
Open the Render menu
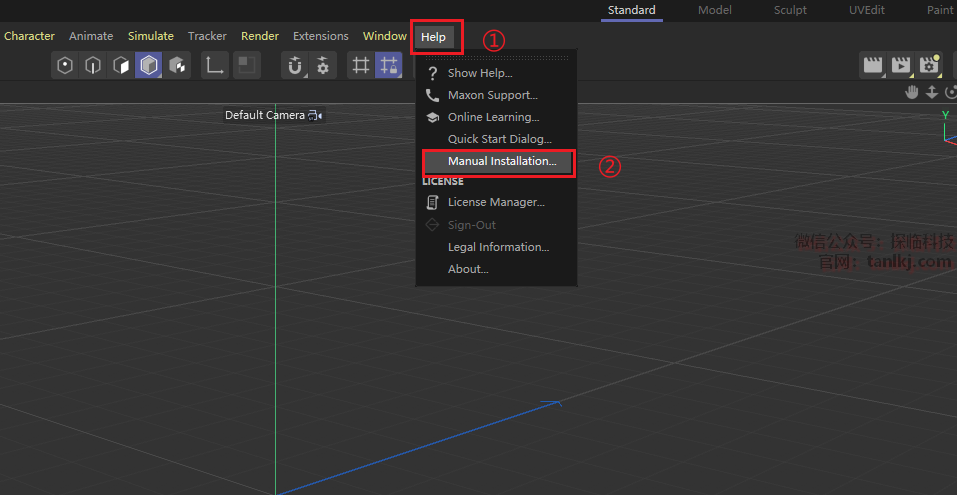tap(260, 36)
